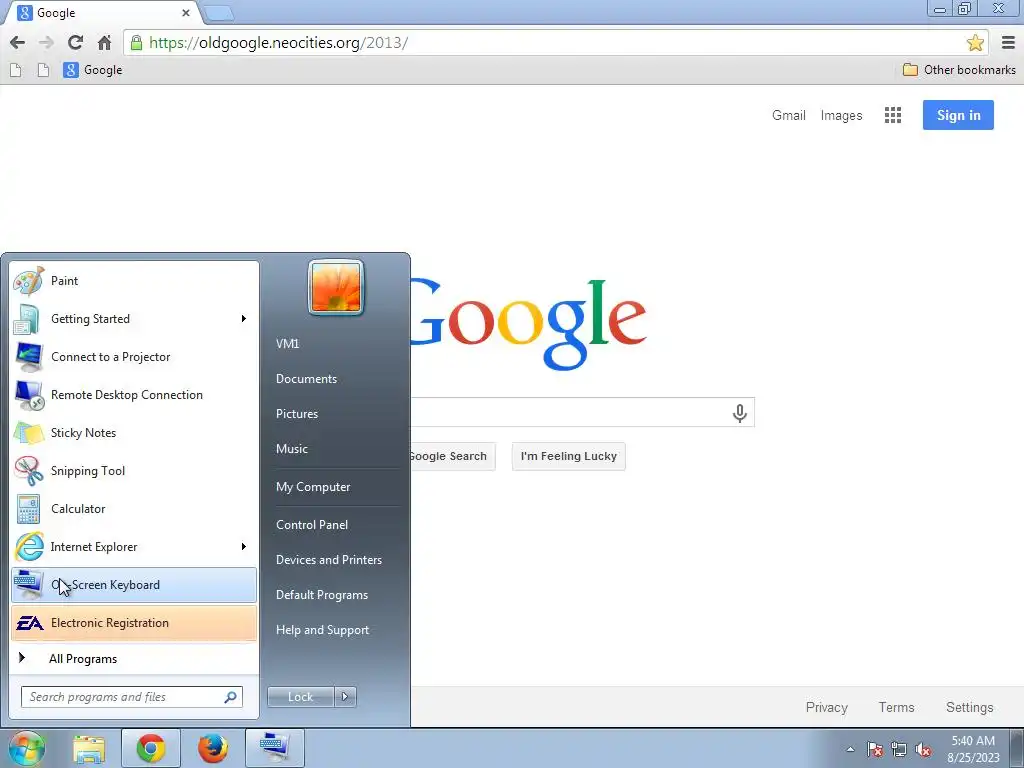
Task: Open Sticky Notes
Action: point(134,433)
